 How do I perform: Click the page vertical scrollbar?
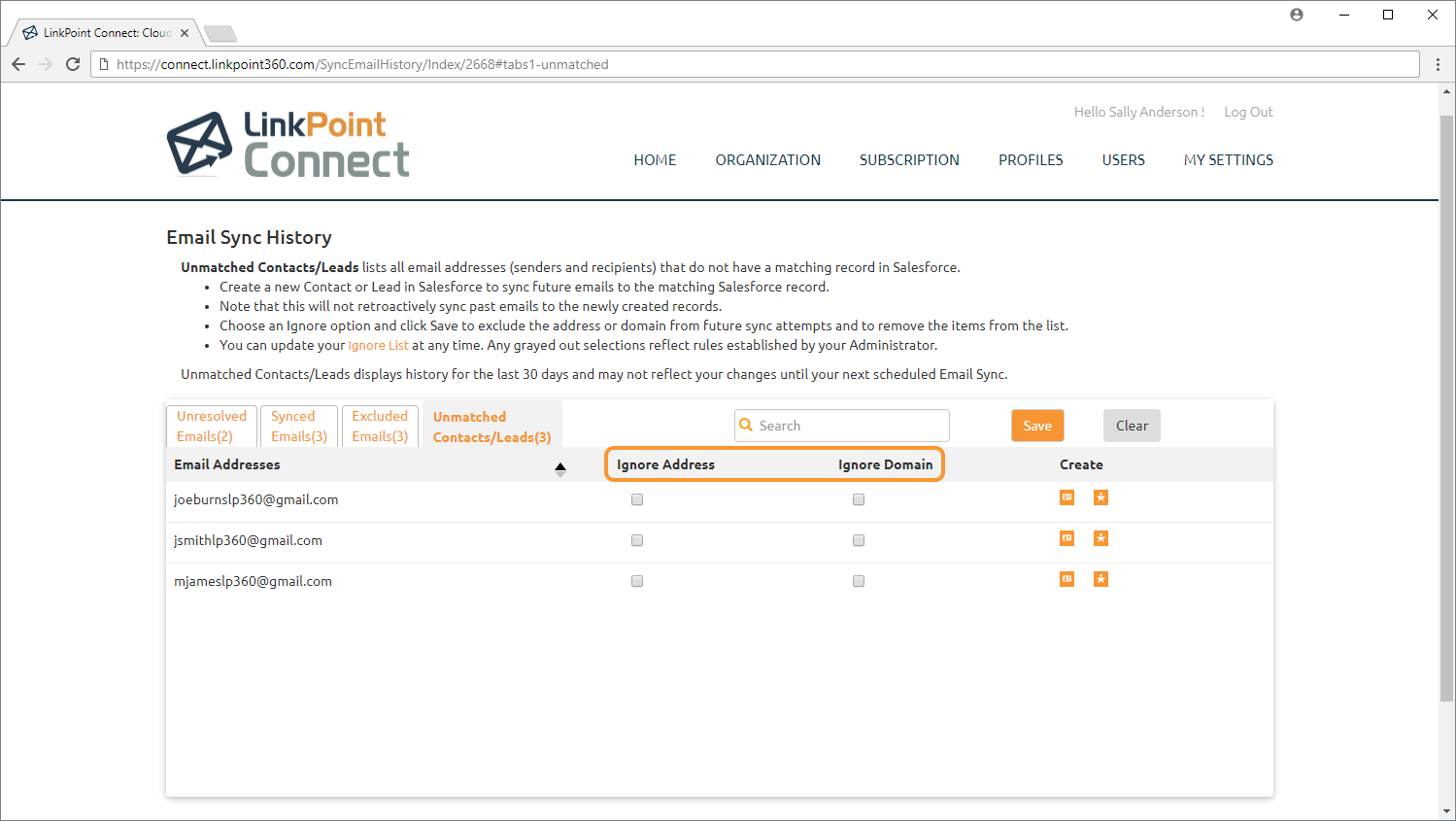1446,408
